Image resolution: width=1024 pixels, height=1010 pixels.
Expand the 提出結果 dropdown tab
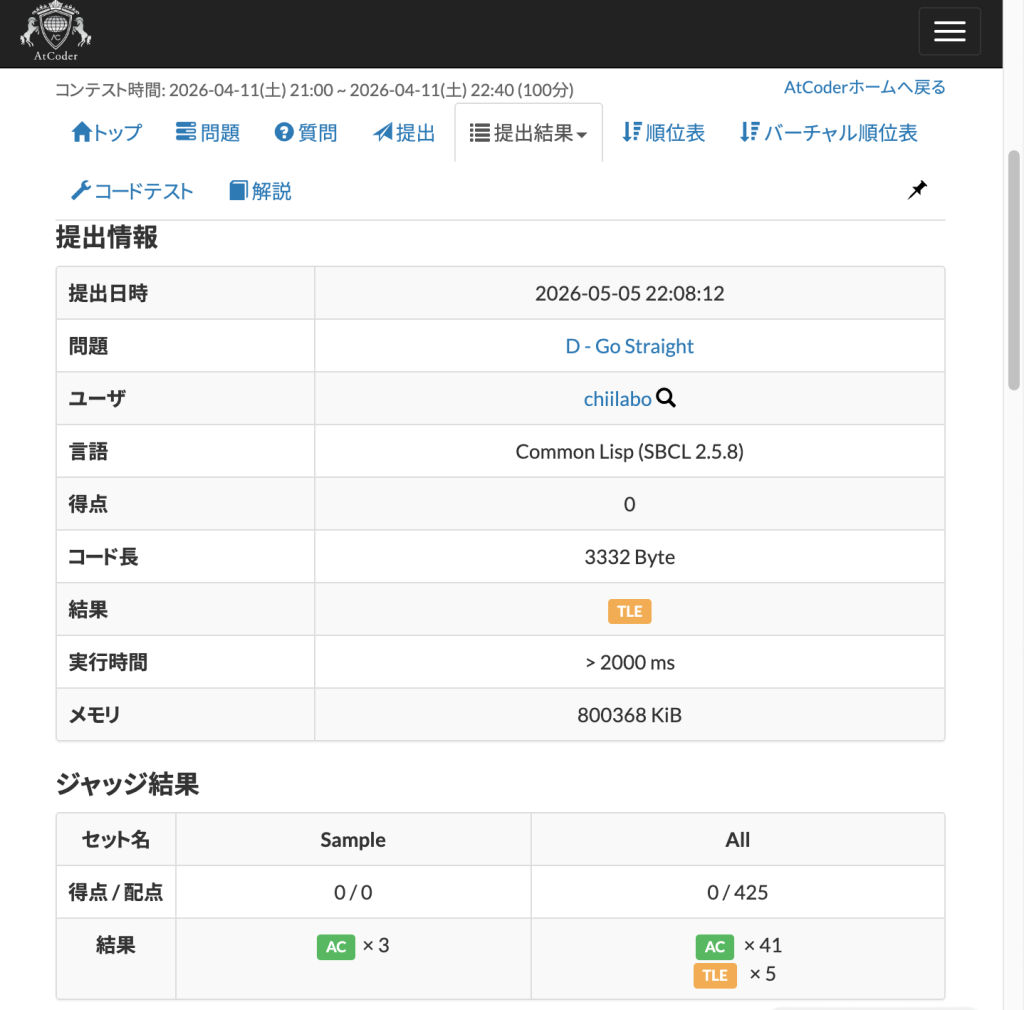pyautogui.click(x=528, y=133)
